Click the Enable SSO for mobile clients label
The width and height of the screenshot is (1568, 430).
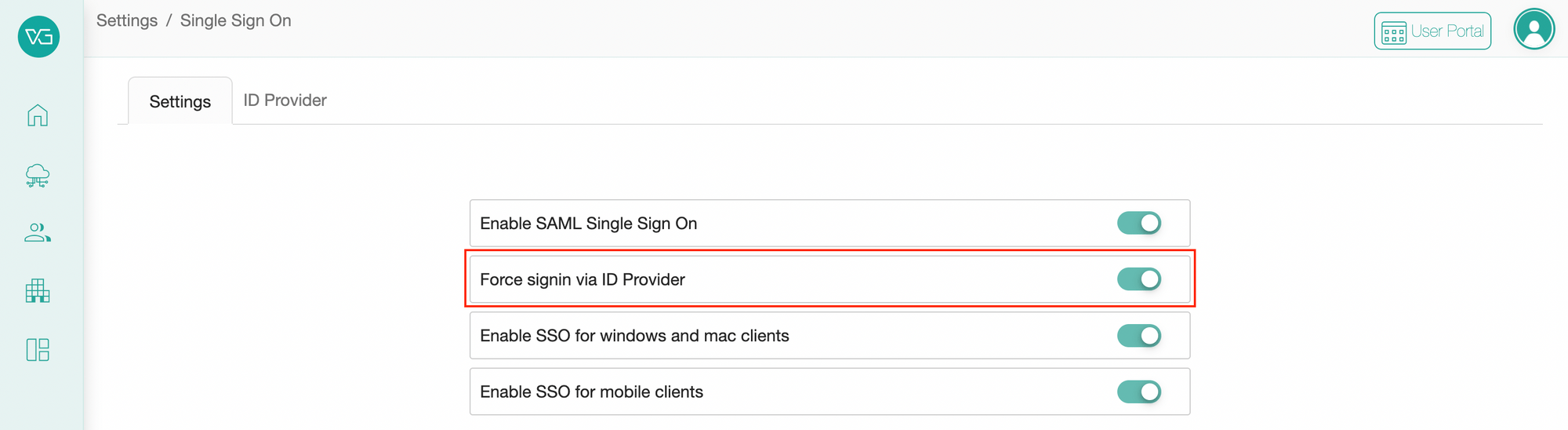(x=592, y=392)
